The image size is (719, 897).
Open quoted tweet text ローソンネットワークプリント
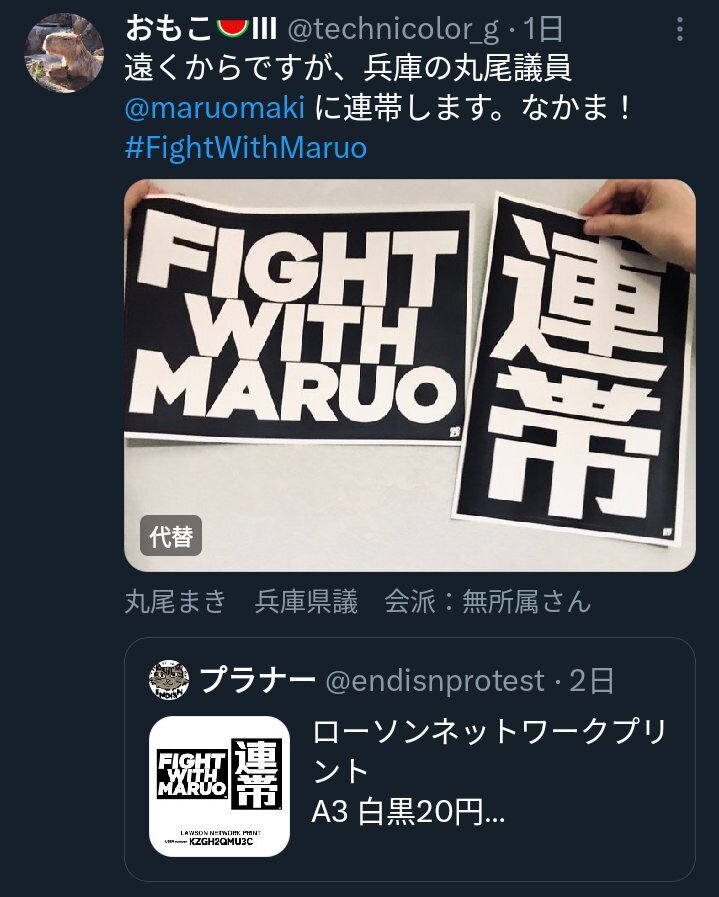pos(490,751)
